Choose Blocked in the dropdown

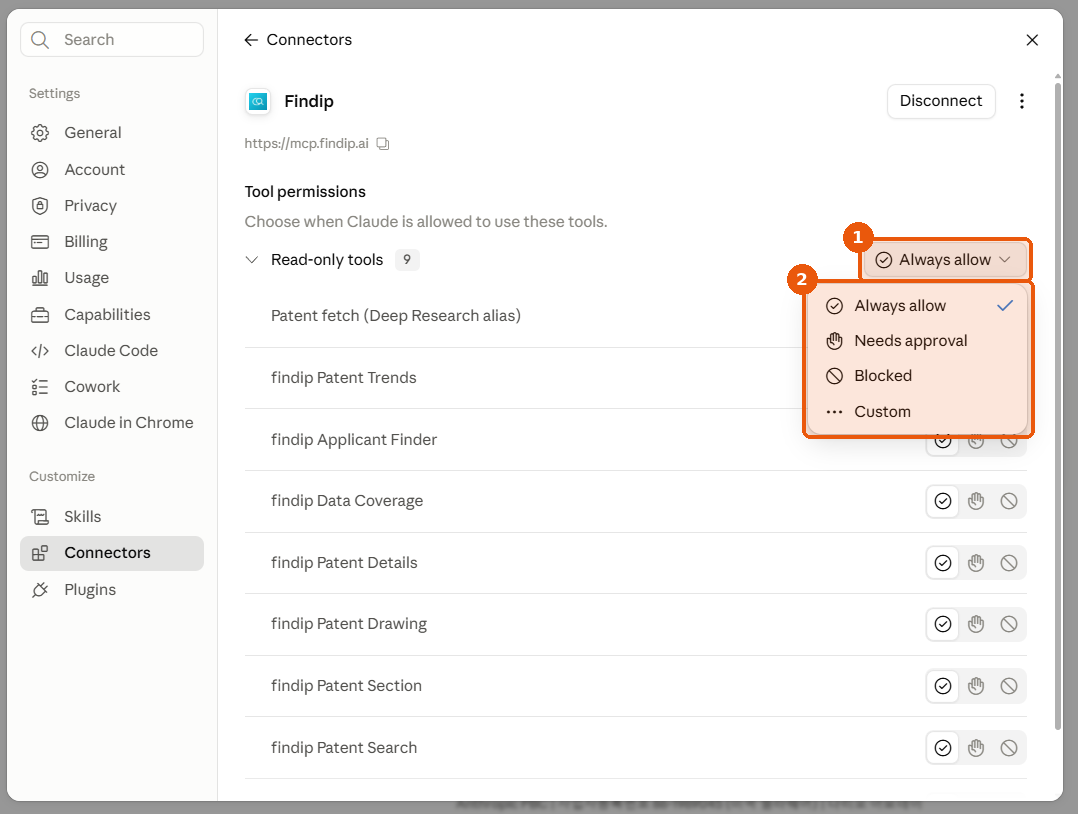(918, 376)
